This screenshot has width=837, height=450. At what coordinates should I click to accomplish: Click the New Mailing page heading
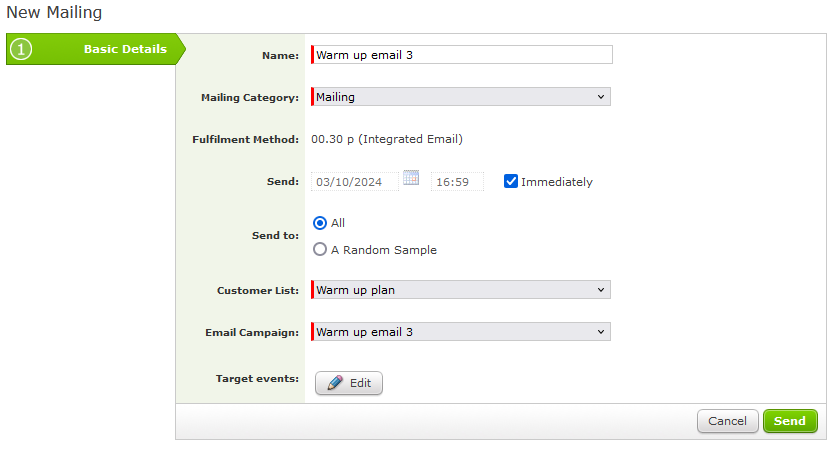pos(54,13)
